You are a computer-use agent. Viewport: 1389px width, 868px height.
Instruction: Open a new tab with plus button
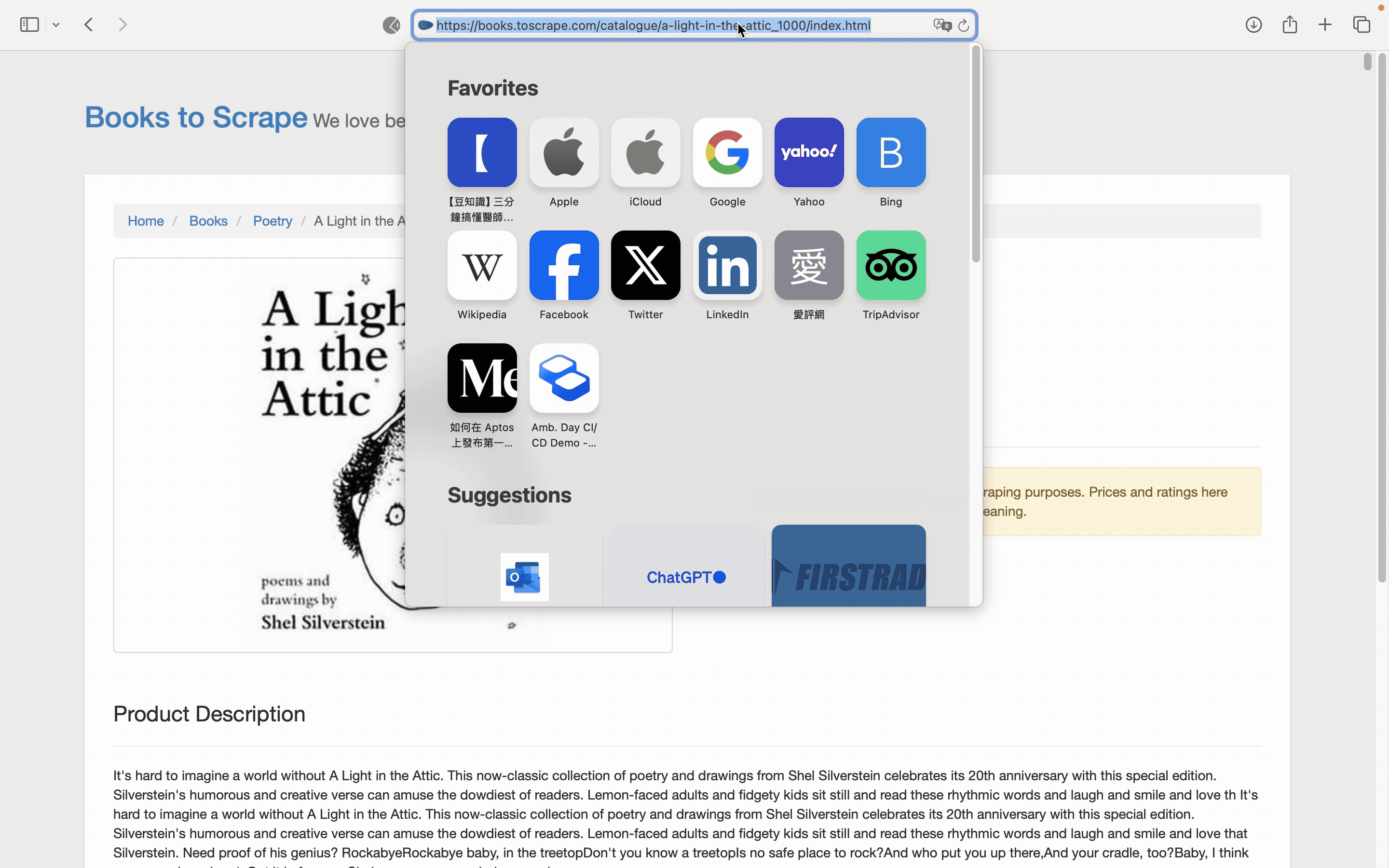pos(1325,25)
